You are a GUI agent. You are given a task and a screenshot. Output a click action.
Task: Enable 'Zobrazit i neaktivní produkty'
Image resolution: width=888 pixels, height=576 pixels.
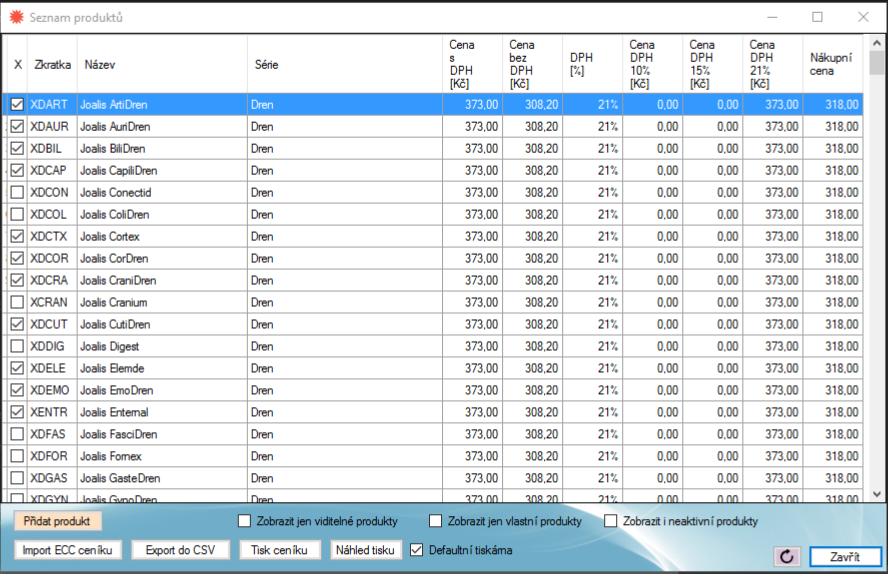610,521
